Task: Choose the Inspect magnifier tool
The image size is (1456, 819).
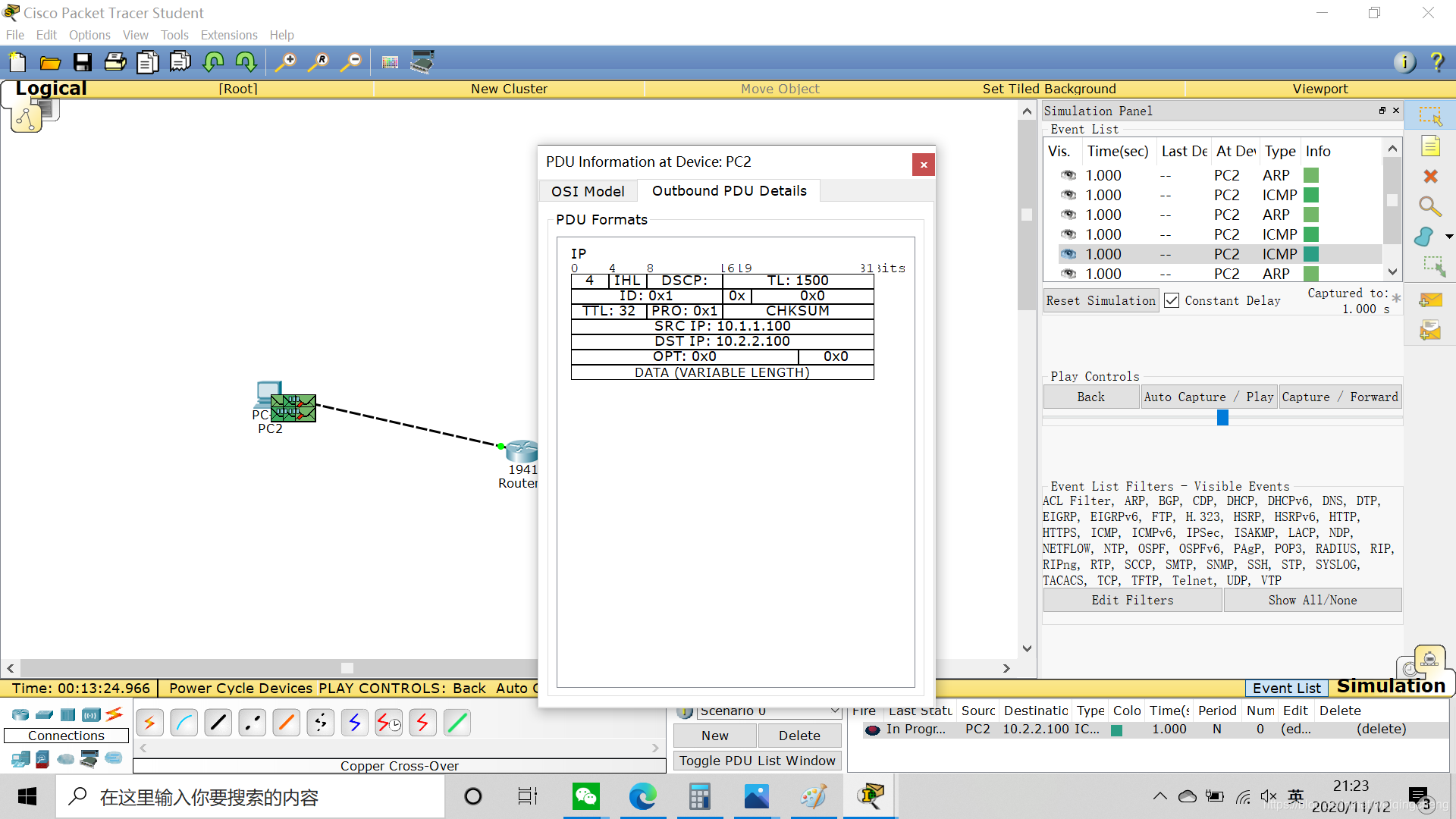Action: point(1429,206)
